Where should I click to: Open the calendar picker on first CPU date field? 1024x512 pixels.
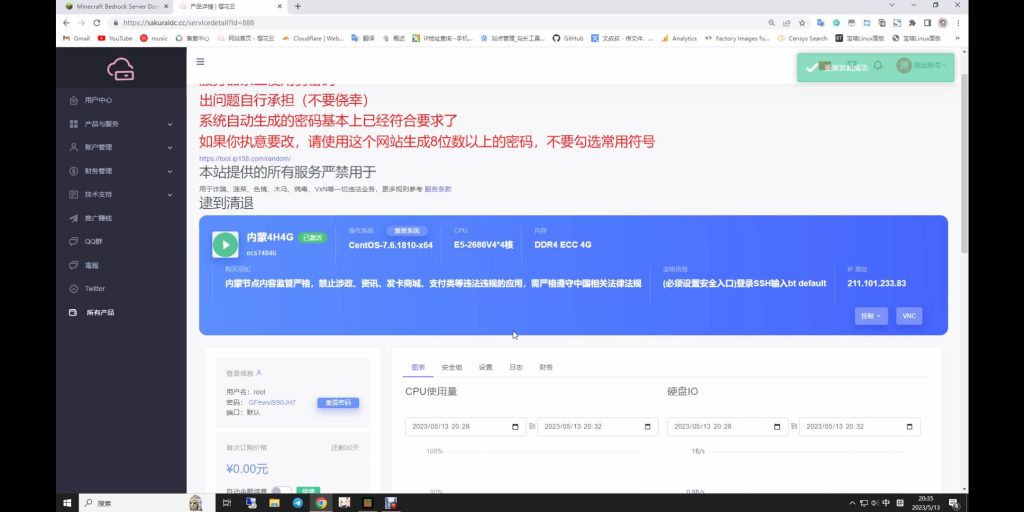pos(517,426)
